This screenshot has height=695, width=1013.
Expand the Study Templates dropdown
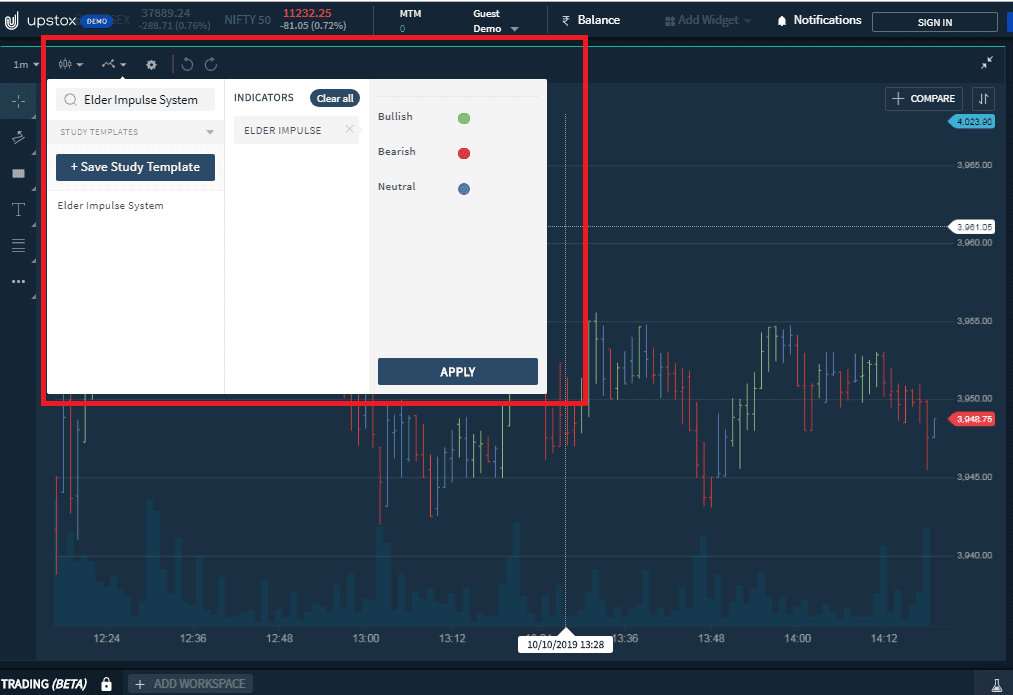pos(136,132)
